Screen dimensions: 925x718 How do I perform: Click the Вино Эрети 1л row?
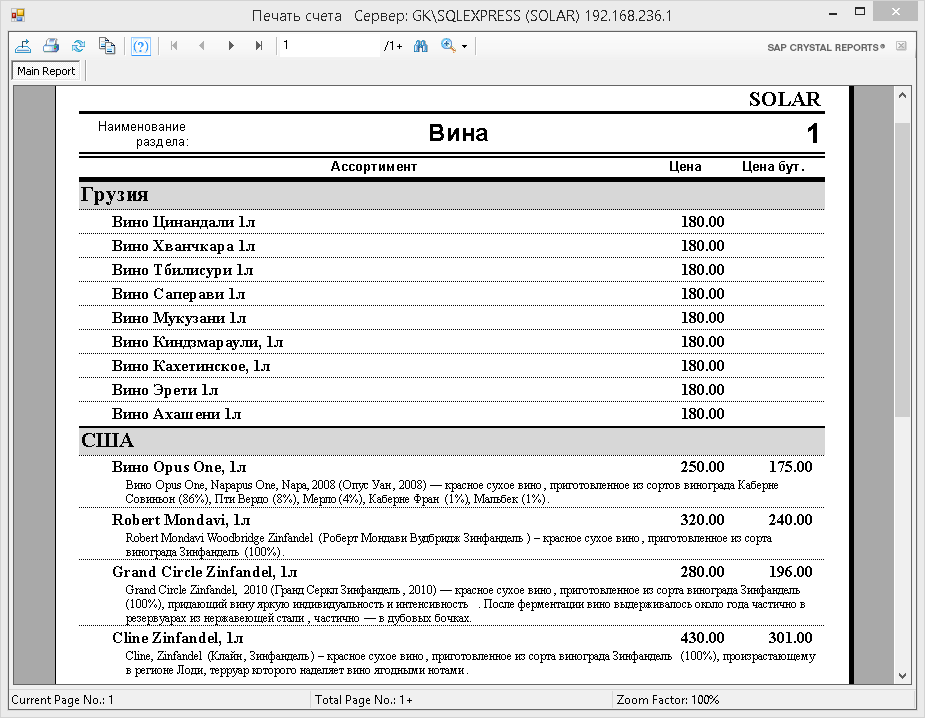451,390
